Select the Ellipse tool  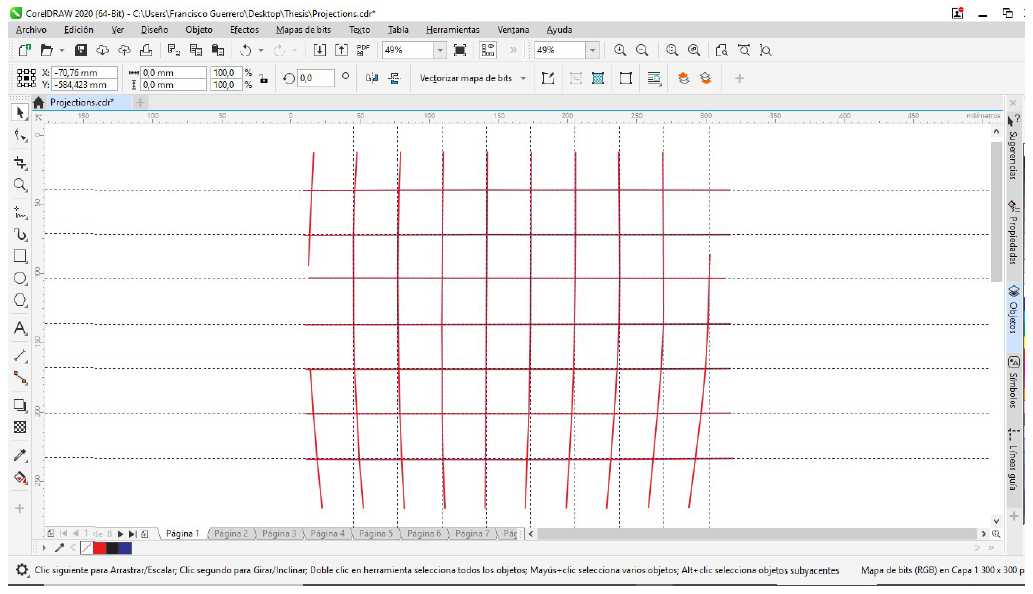click(19, 278)
